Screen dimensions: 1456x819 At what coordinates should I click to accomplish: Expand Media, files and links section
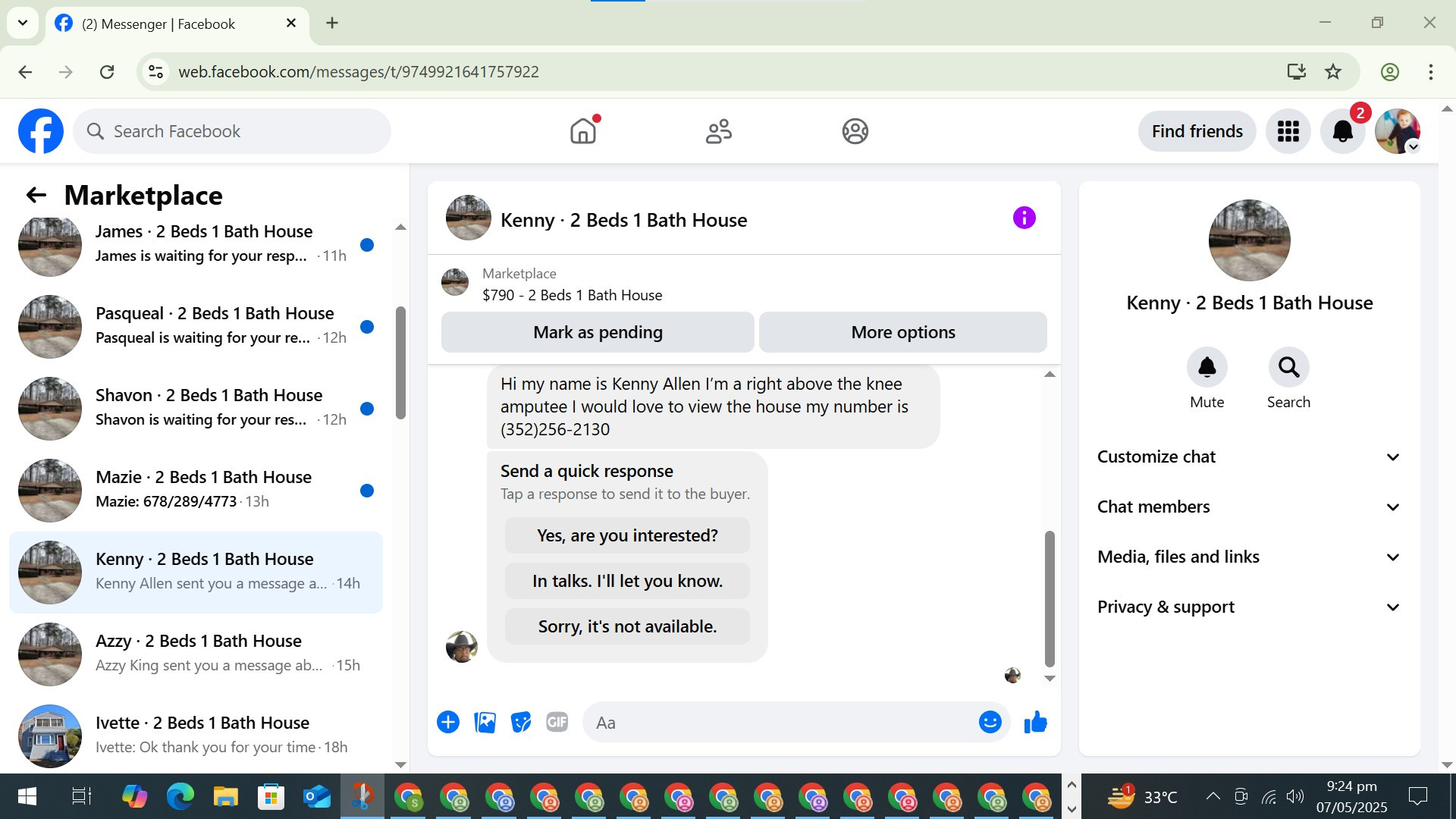1248,557
